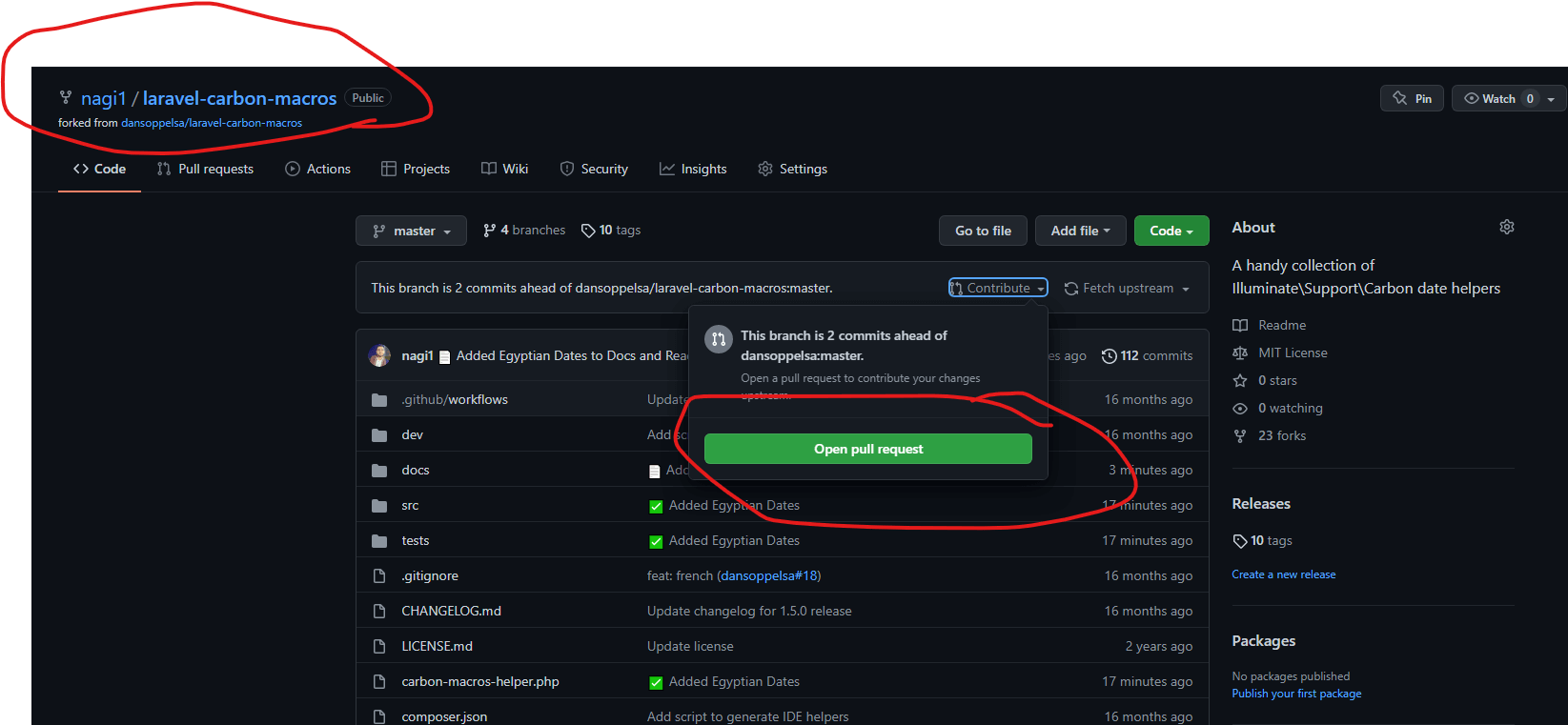This screenshot has height=725, width=1568.
Task: Click the eye icon beside 0 watching
Action: click(x=1240, y=408)
